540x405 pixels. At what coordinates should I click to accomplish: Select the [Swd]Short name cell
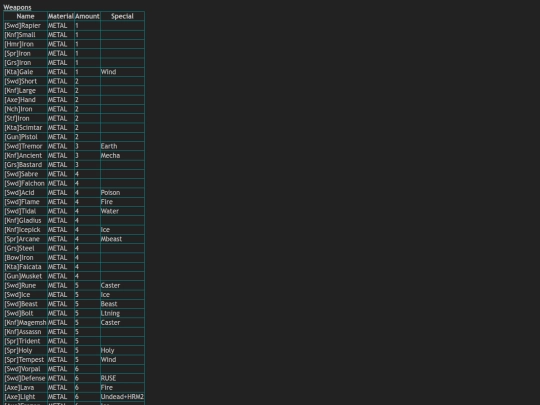(x=25, y=81)
